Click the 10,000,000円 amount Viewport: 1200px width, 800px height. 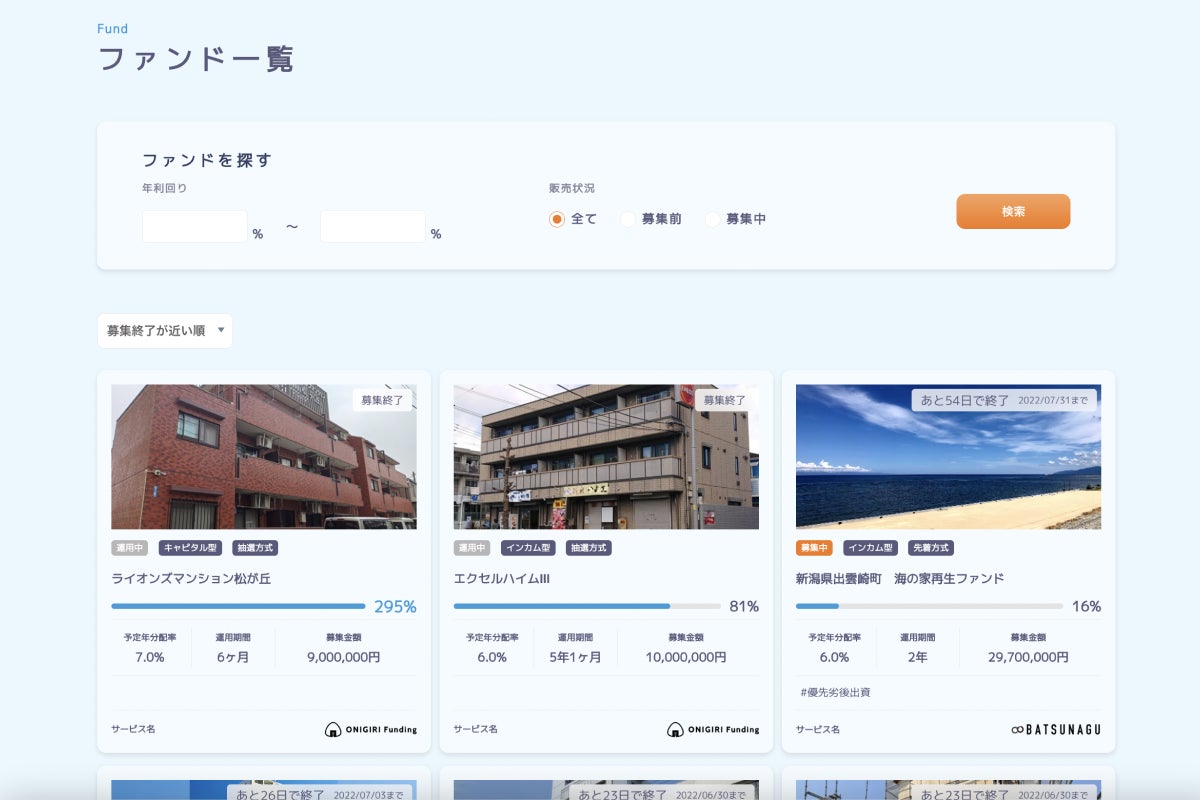pos(685,657)
